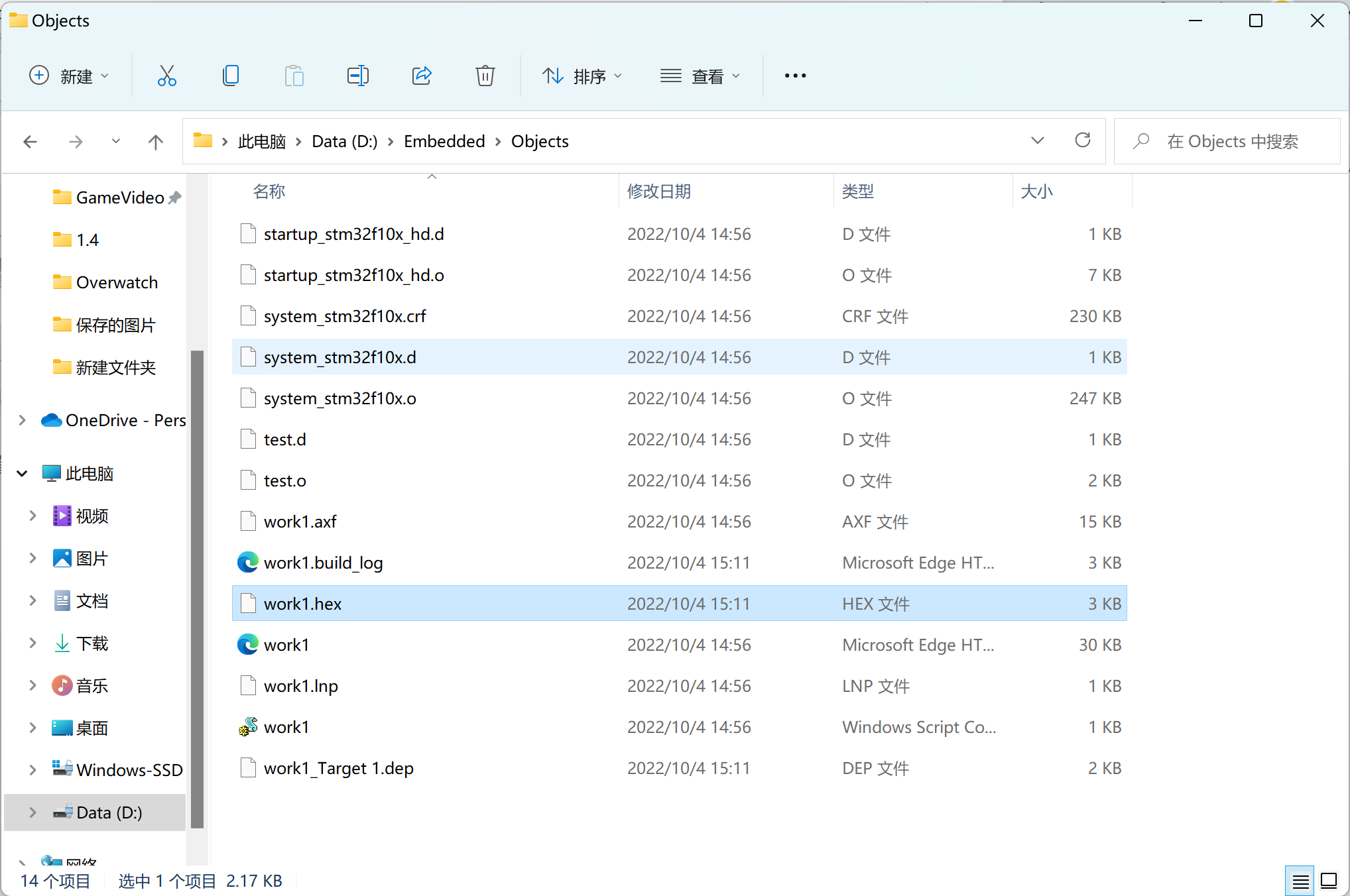Screen dimensions: 1350x896
Task: Select work1_Target 1.dep file
Action: (x=680, y=768)
